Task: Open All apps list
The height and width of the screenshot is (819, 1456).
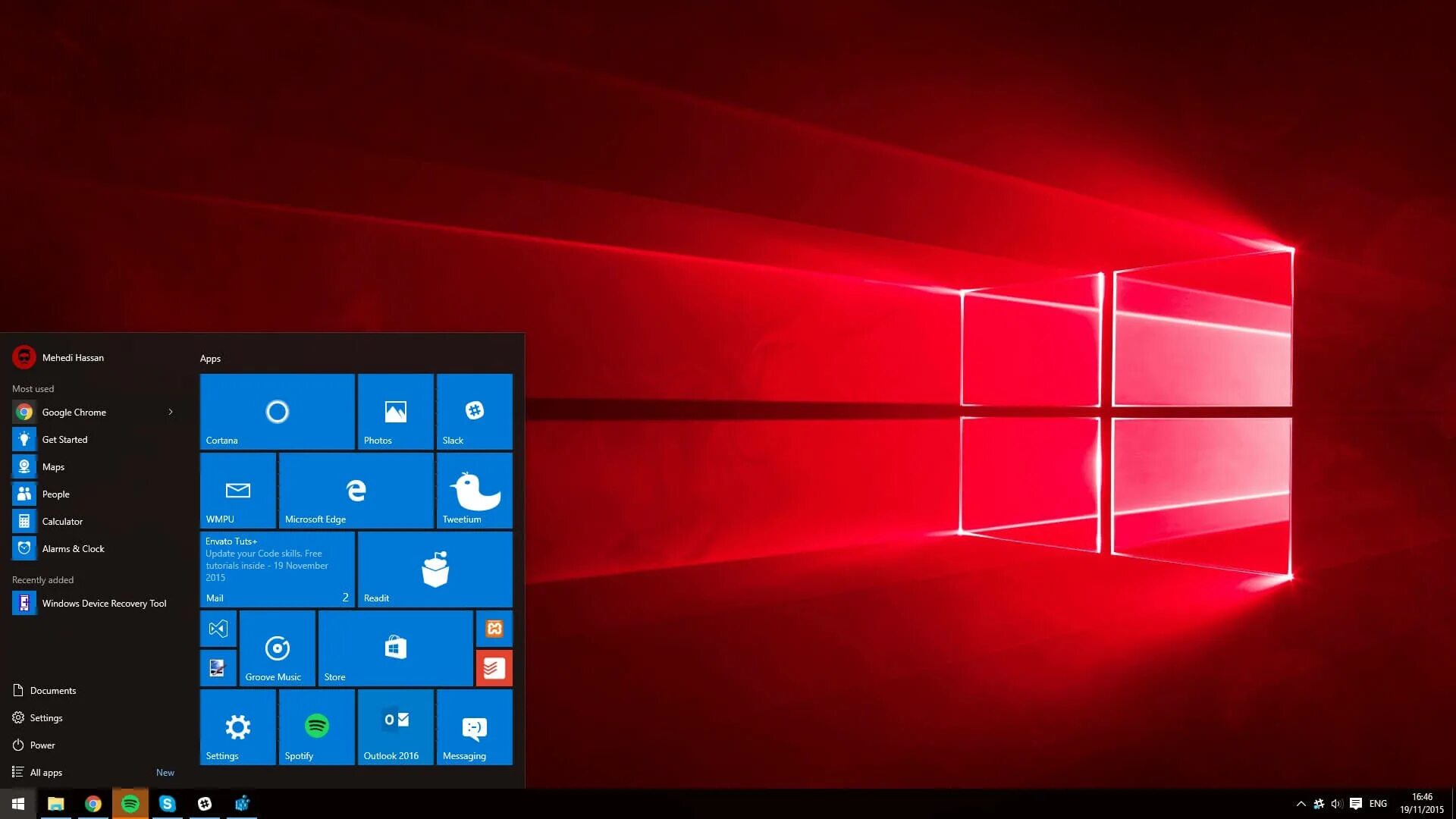Action: point(46,771)
